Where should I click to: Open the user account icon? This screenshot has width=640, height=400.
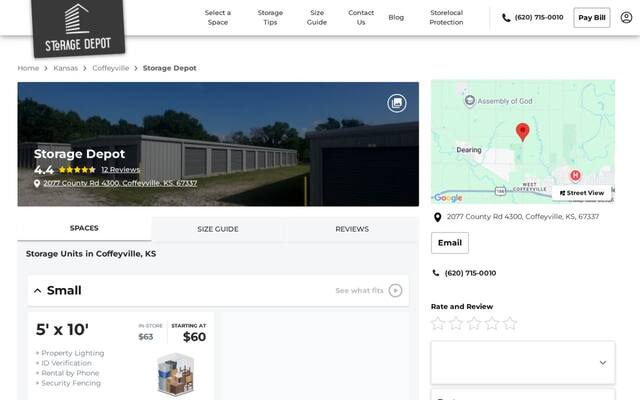(x=626, y=18)
